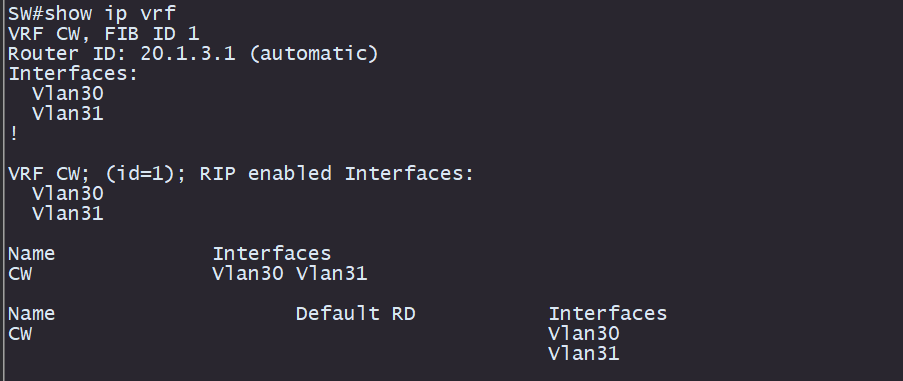Click the Router ID 20.1.3.1 value
The width and height of the screenshot is (903, 381).
[x=188, y=54]
